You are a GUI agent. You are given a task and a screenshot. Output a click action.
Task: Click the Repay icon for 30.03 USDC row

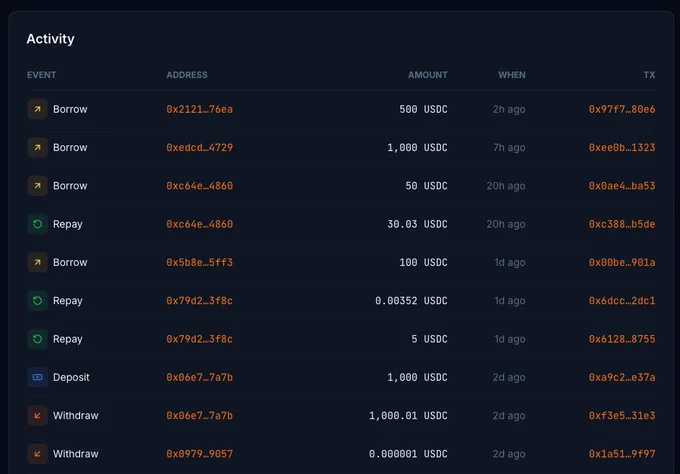coord(37,224)
